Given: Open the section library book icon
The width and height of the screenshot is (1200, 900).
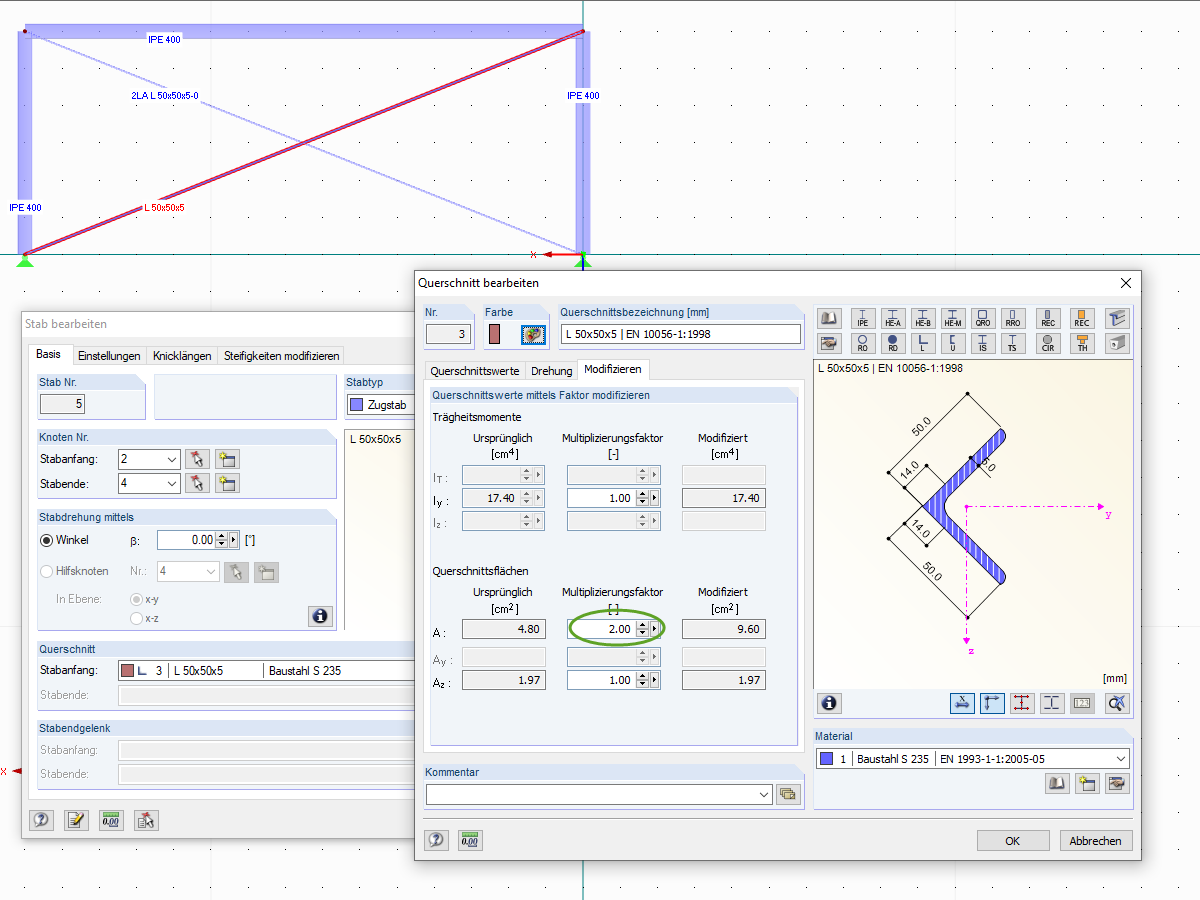Looking at the screenshot, I should pos(828,318).
